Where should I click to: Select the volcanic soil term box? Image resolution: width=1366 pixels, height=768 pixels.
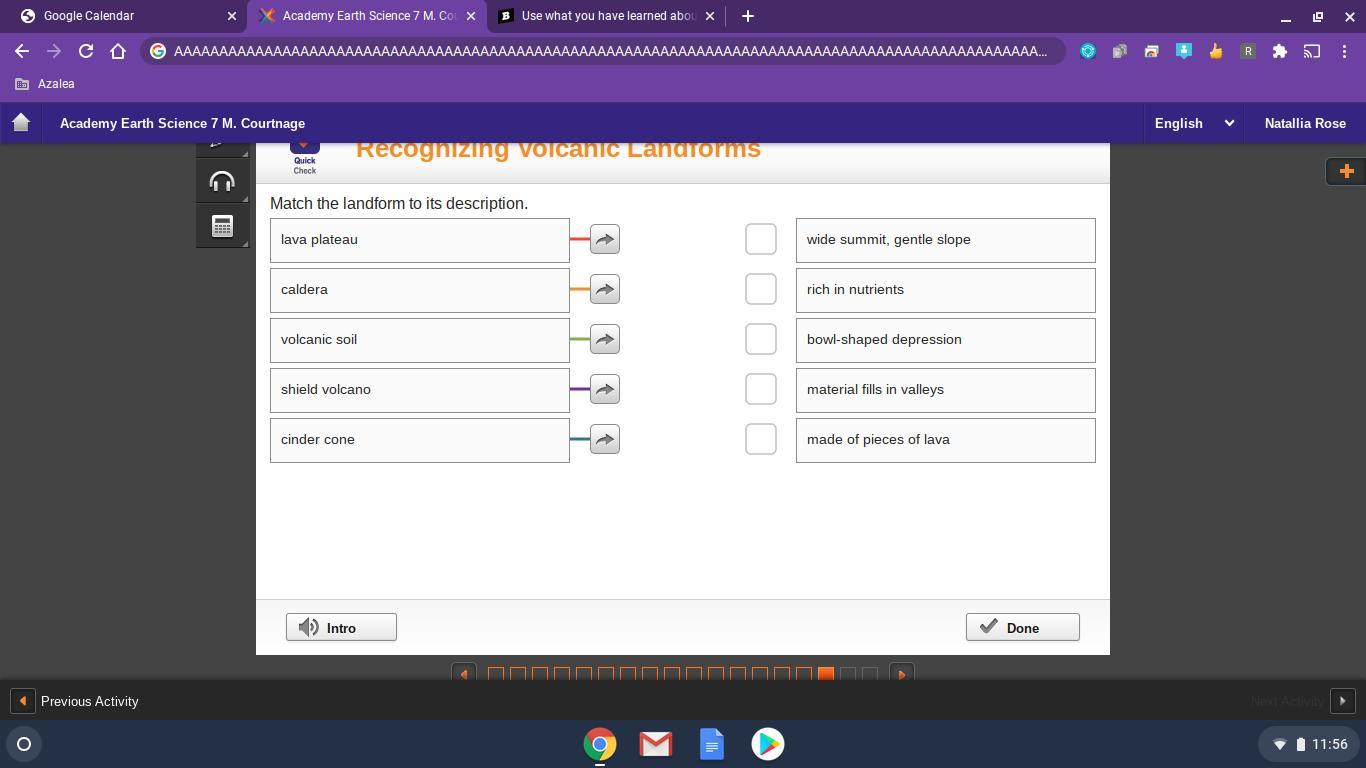pyautogui.click(x=420, y=340)
